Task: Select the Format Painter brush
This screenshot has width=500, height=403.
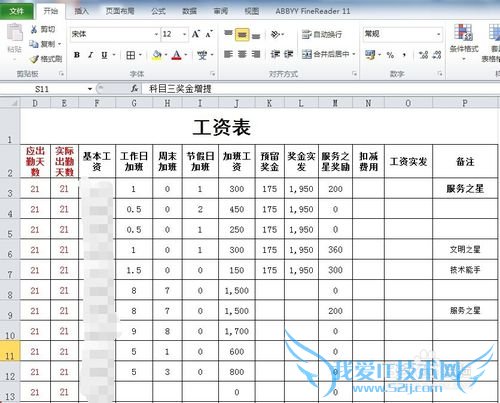Action: coord(35,59)
